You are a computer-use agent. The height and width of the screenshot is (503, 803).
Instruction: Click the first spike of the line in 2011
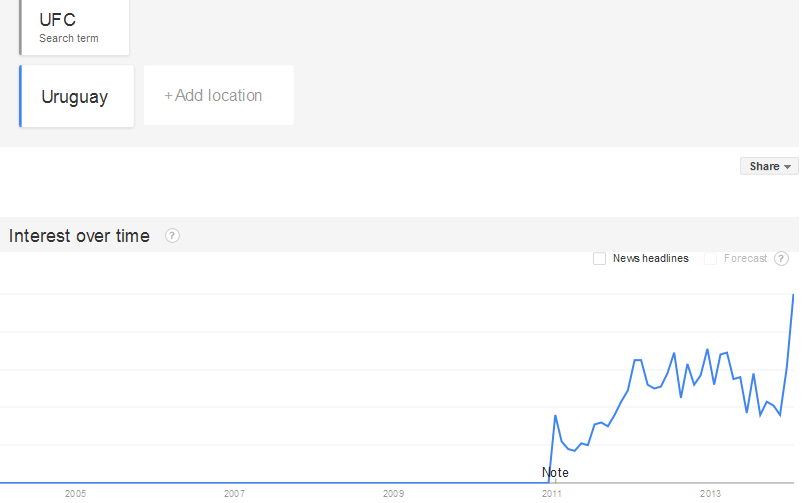tap(555, 415)
